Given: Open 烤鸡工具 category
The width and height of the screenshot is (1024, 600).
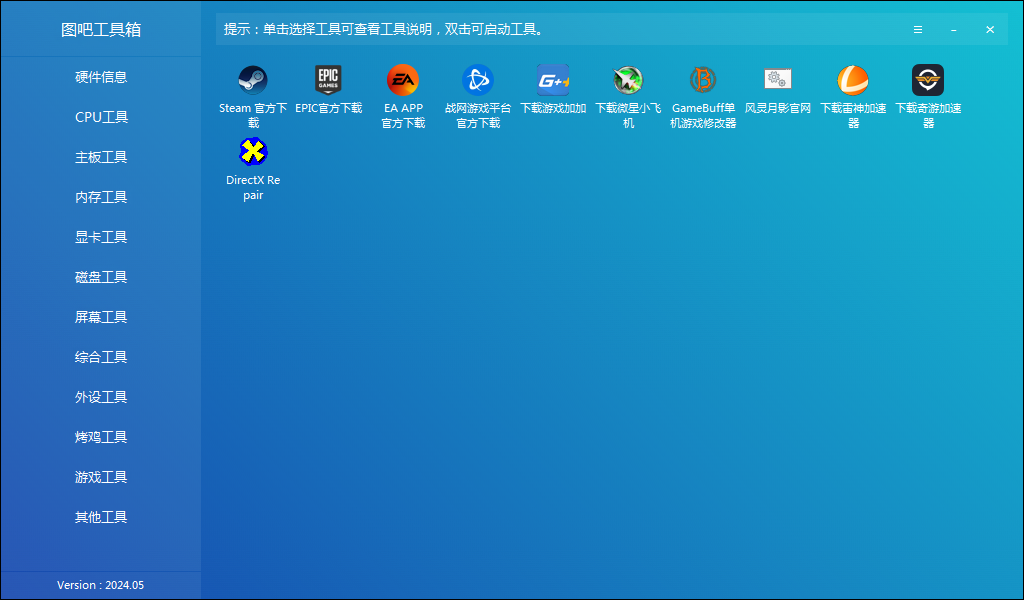Looking at the screenshot, I should coord(101,437).
